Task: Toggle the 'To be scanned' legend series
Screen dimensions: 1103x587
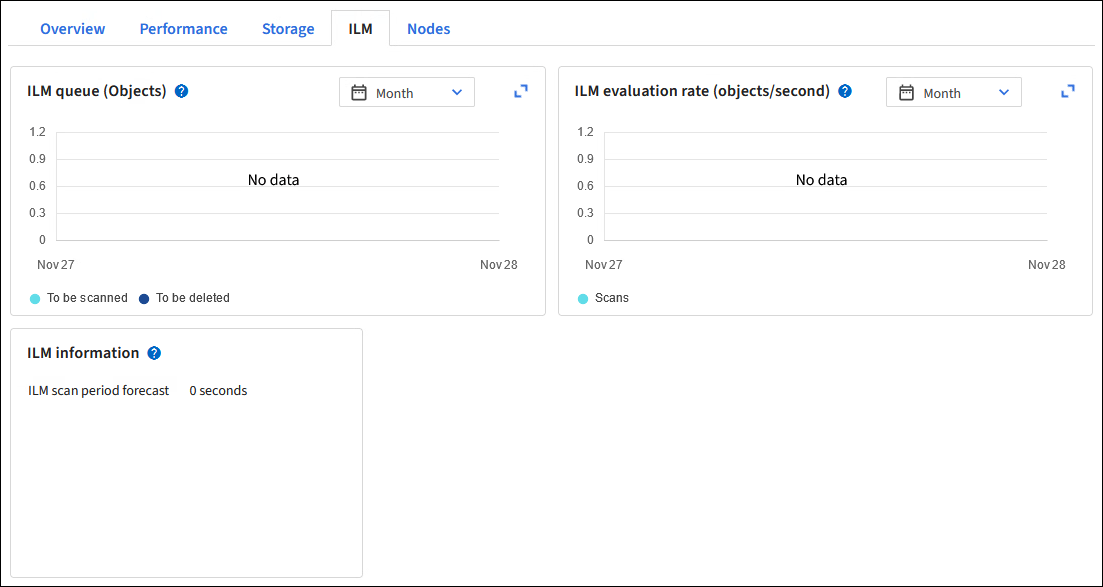Action: click(x=87, y=298)
